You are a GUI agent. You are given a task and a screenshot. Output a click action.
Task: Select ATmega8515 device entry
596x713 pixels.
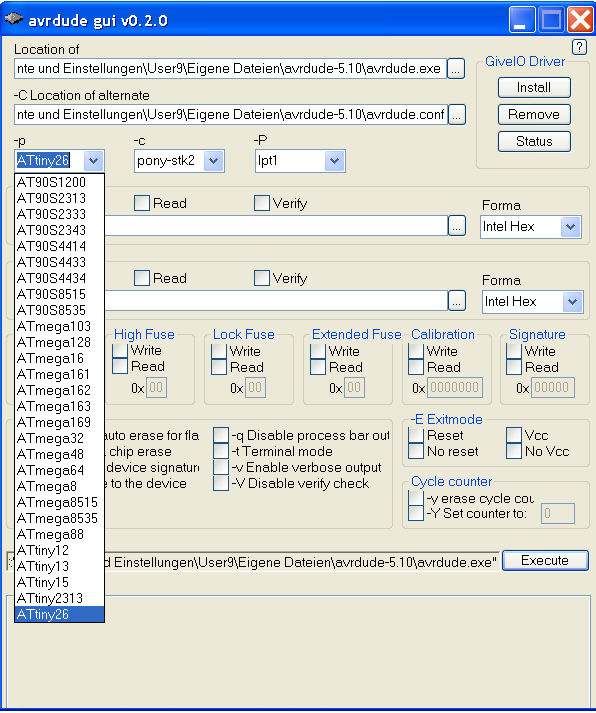click(x=60, y=502)
